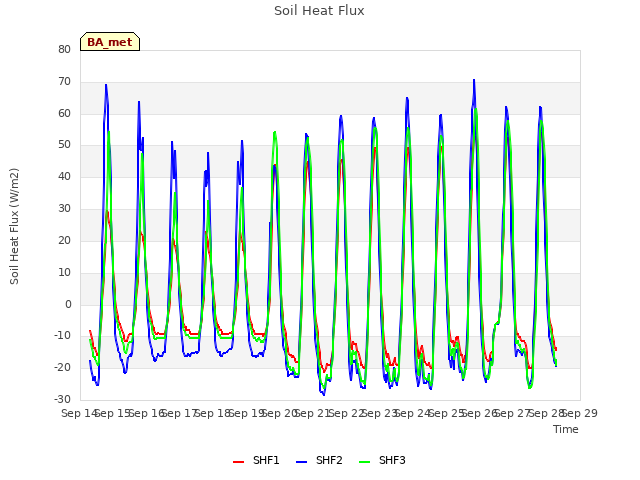This screenshot has width=640, height=480.
Task: Click the 0 y-axis tick label
Action: (68, 304)
